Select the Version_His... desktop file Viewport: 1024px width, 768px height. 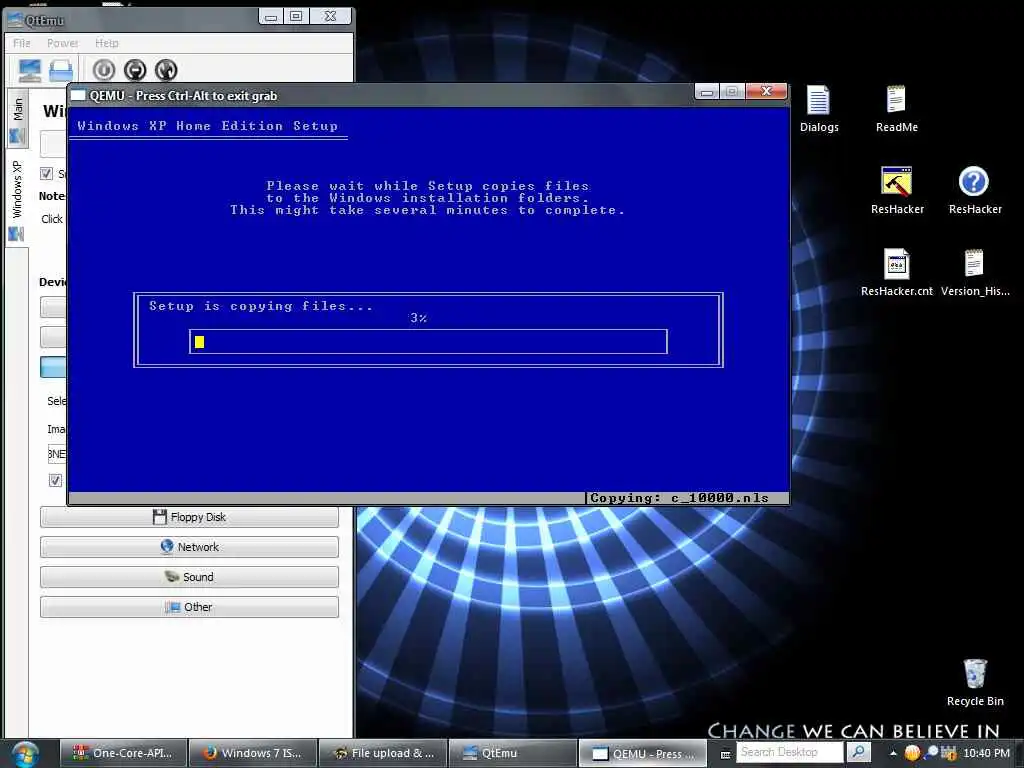974,273
